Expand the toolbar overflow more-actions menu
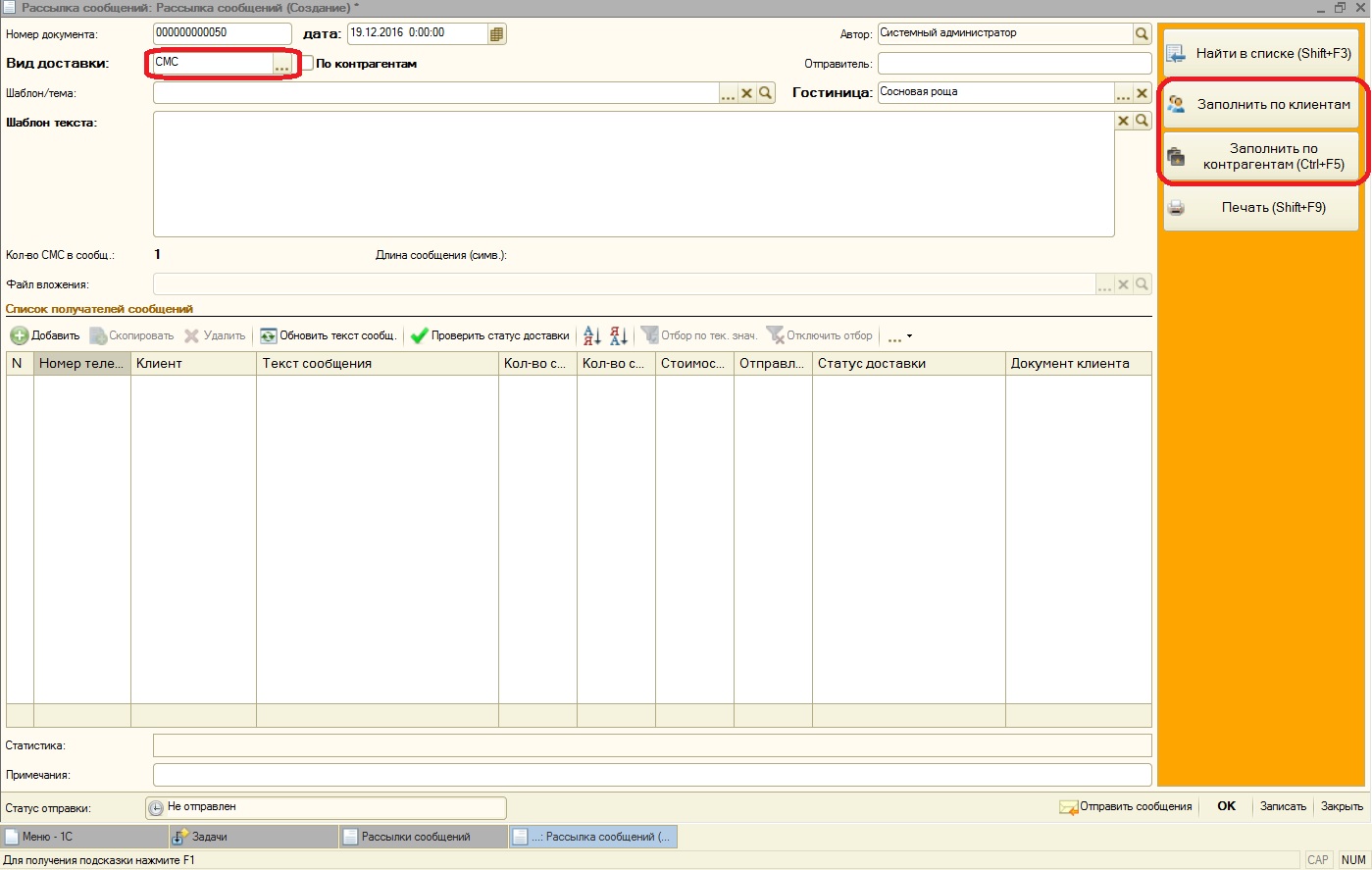The width and height of the screenshot is (1372, 870). [x=899, y=336]
